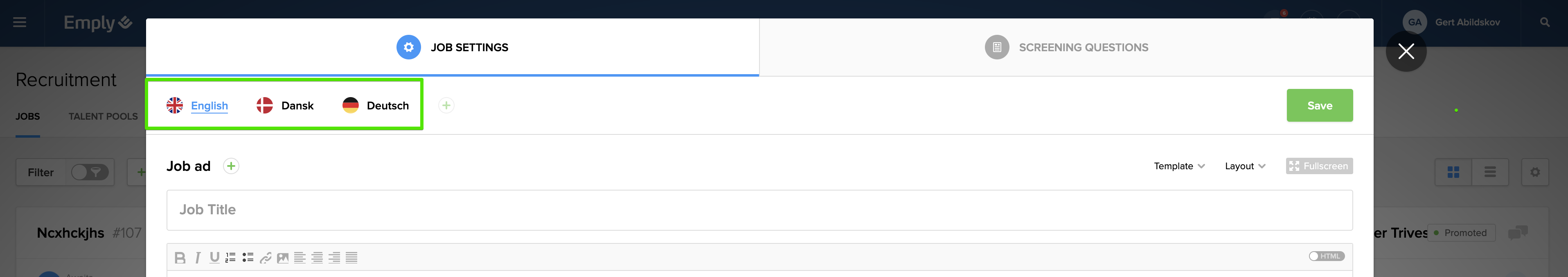
Task: Toggle the Filter switch on the Recruitment page
Action: [90, 173]
